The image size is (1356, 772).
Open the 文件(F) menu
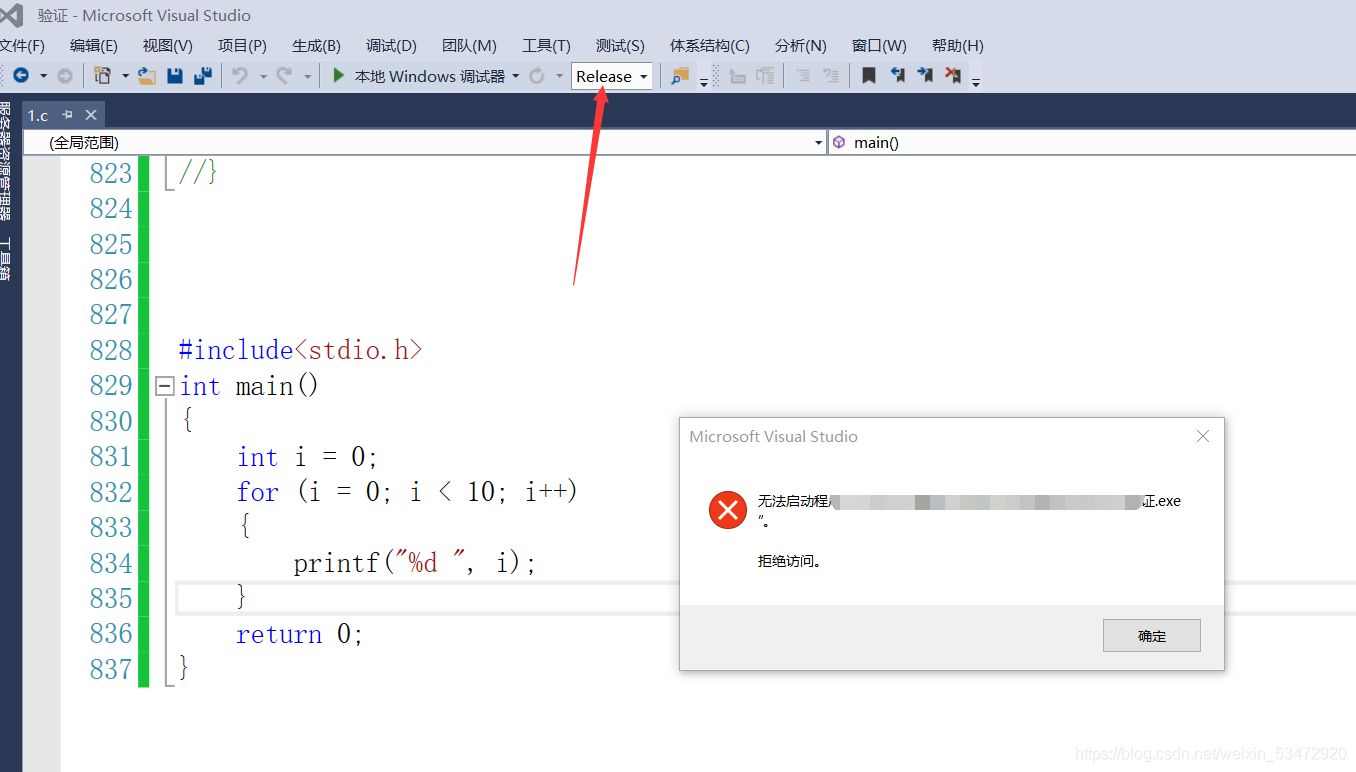(22, 46)
